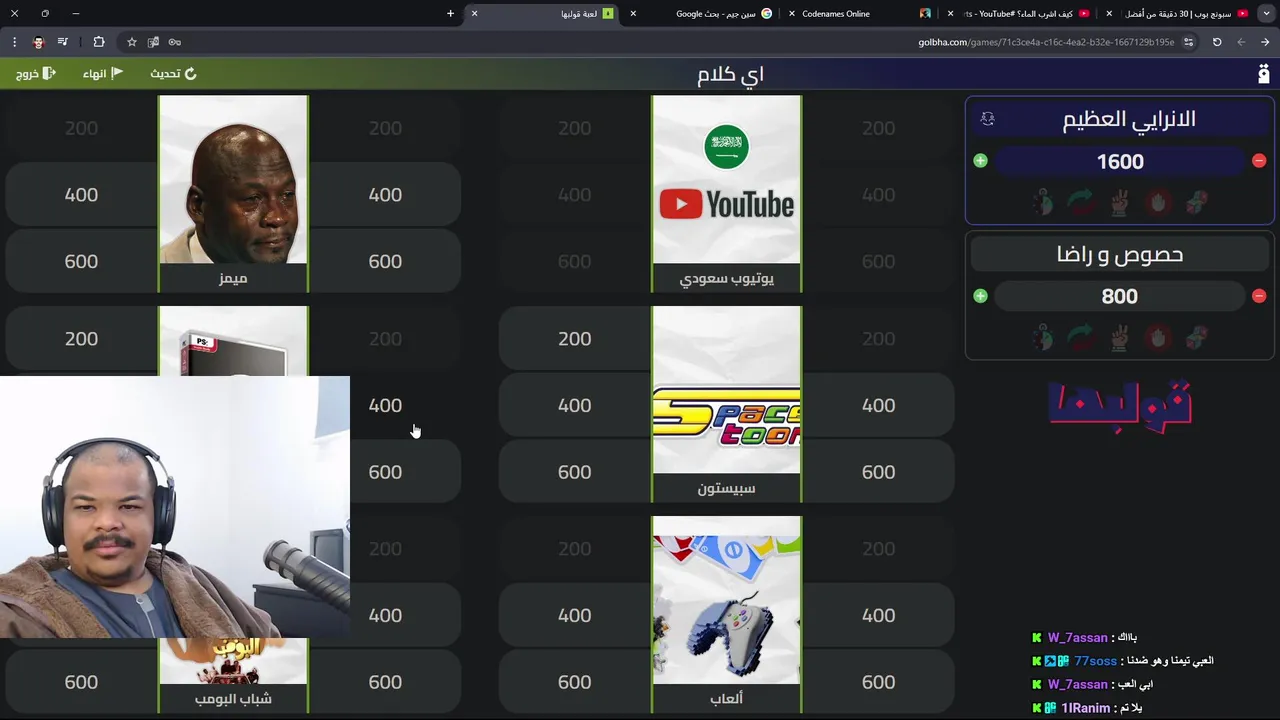Subtract points from حصوص و راضا with red minus

pos(1259,296)
